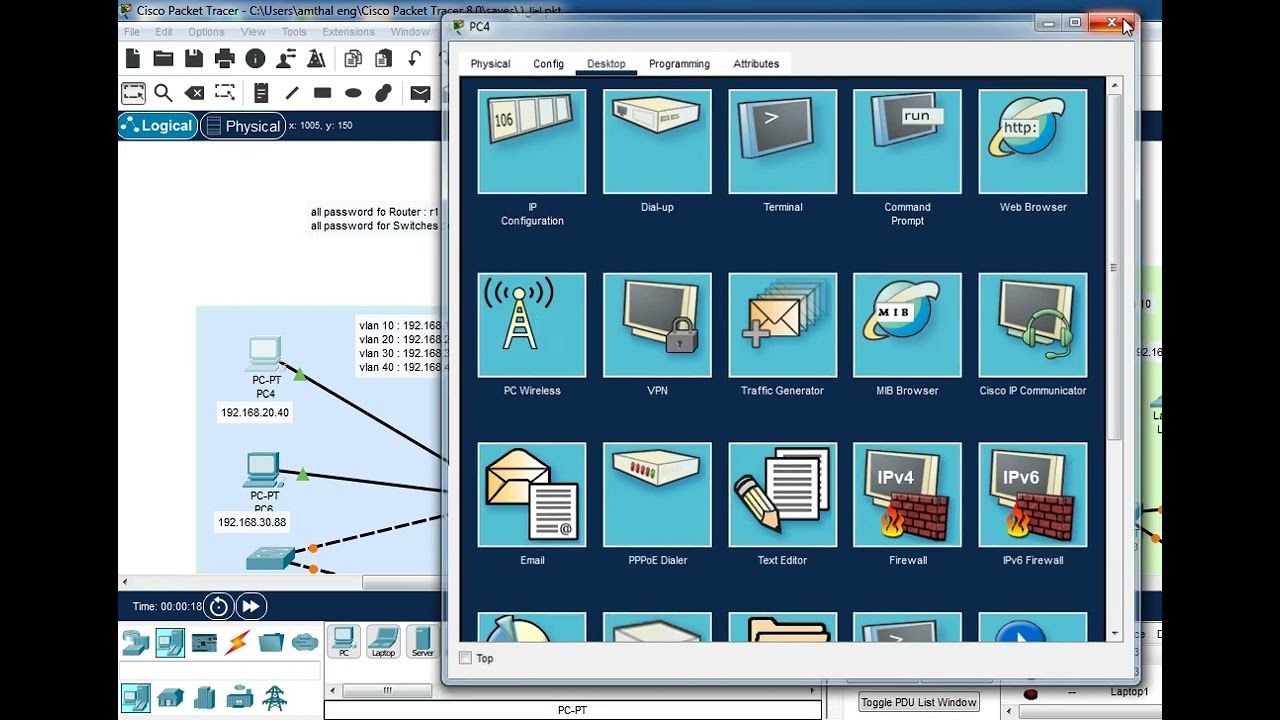Screen dimensions: 1280x720
Task: Open the MIB Browser
Action: pos(907,325)
